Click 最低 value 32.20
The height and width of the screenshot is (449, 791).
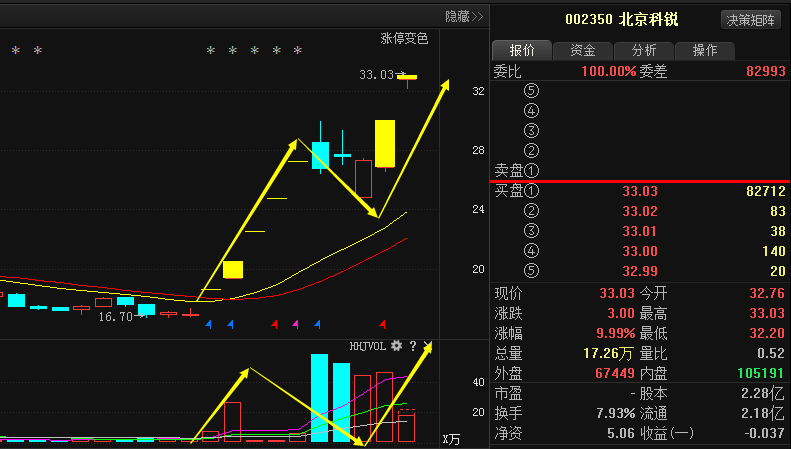(767, 333)
